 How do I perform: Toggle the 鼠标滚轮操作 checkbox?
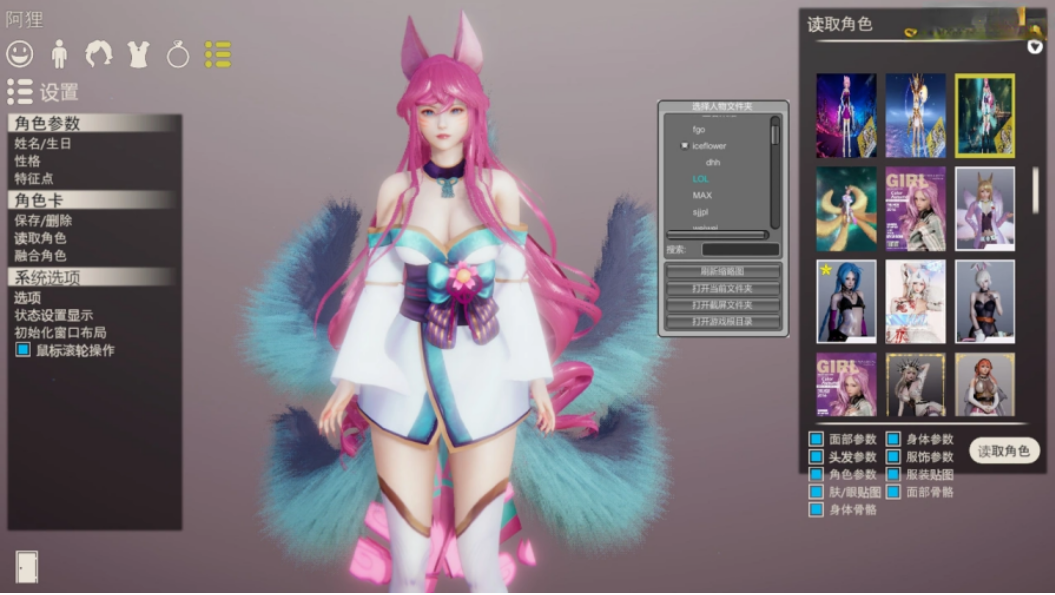click(x=23, y=350)
